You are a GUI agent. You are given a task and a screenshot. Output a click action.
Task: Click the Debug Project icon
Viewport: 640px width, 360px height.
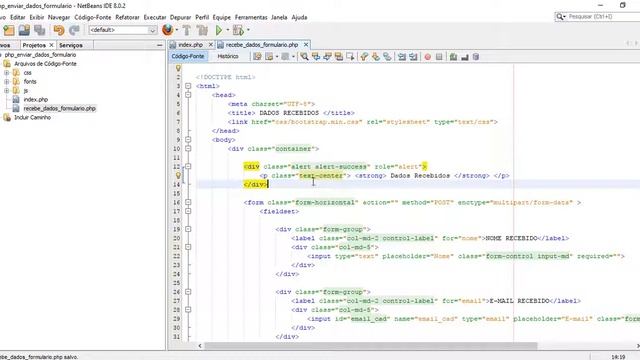(x=238, y=30)
